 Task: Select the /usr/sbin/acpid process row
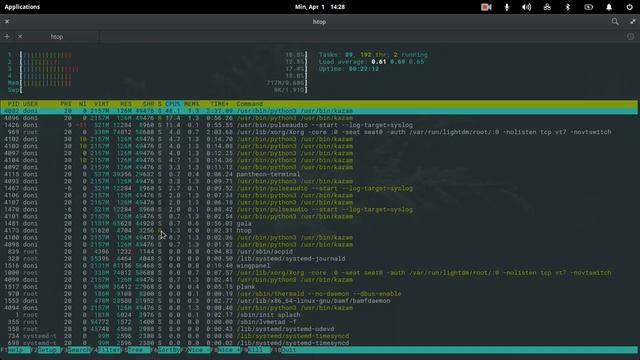click(x=319, y=252)
